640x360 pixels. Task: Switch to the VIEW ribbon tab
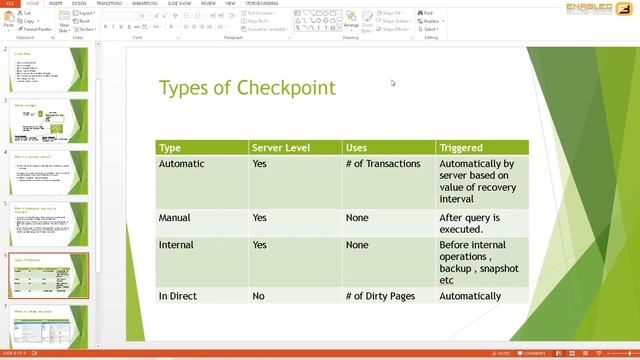(x=230, y=3)
